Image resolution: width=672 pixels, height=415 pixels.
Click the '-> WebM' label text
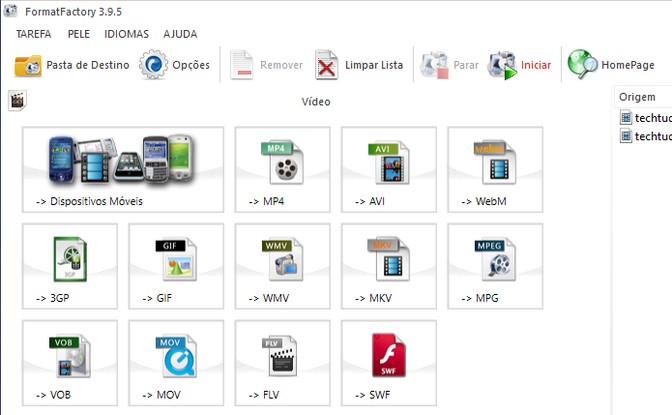click(484, 201)
